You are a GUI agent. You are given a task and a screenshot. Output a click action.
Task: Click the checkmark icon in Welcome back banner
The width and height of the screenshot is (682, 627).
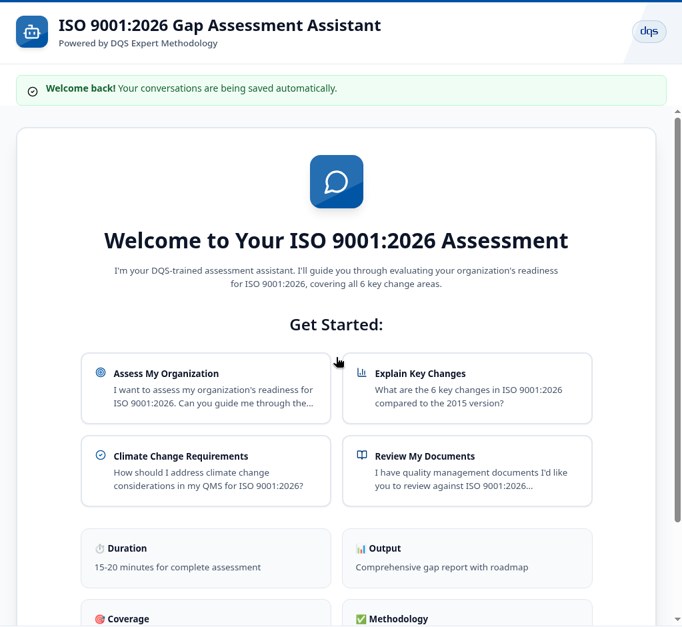click(33, 91)
